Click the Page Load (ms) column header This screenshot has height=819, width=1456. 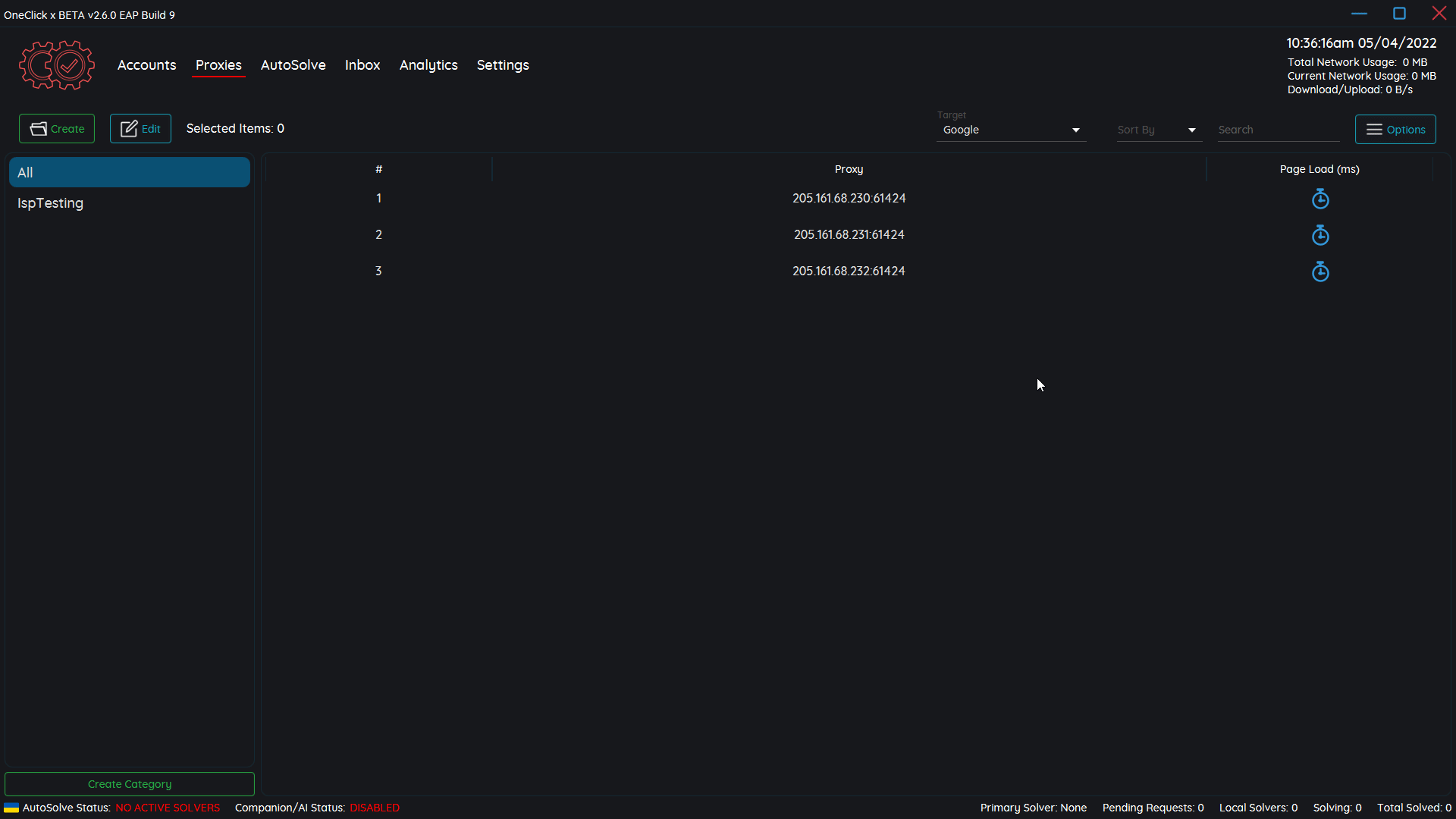(x=1319, y=169)
